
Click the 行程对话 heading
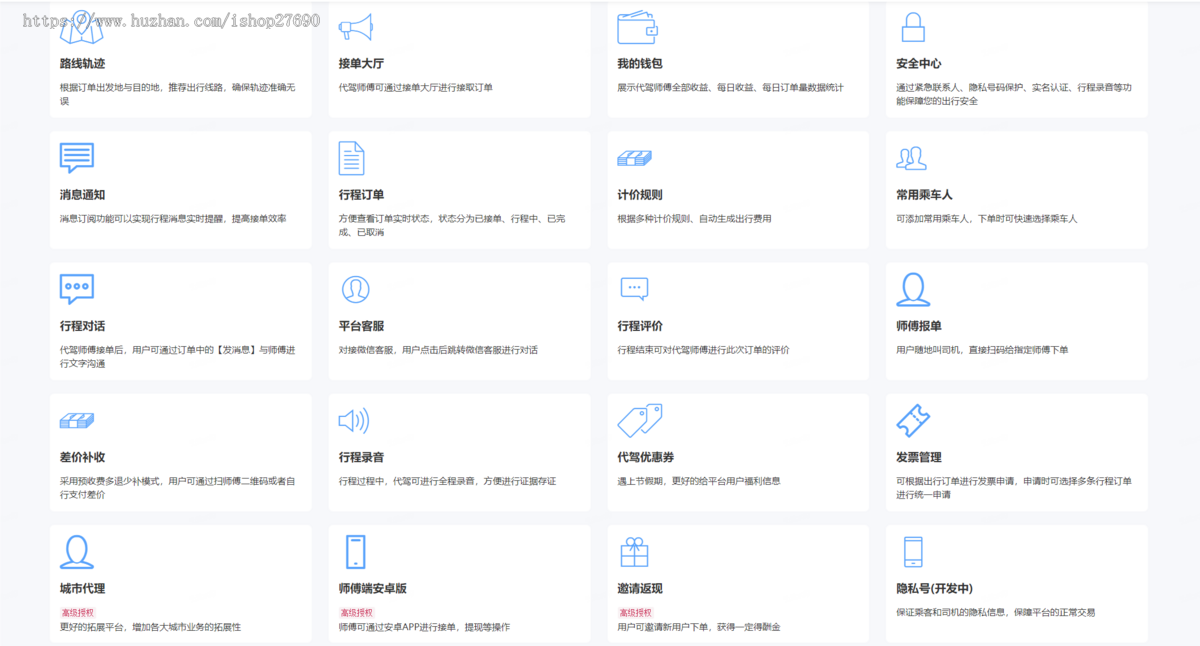click(x=82, y=326)
